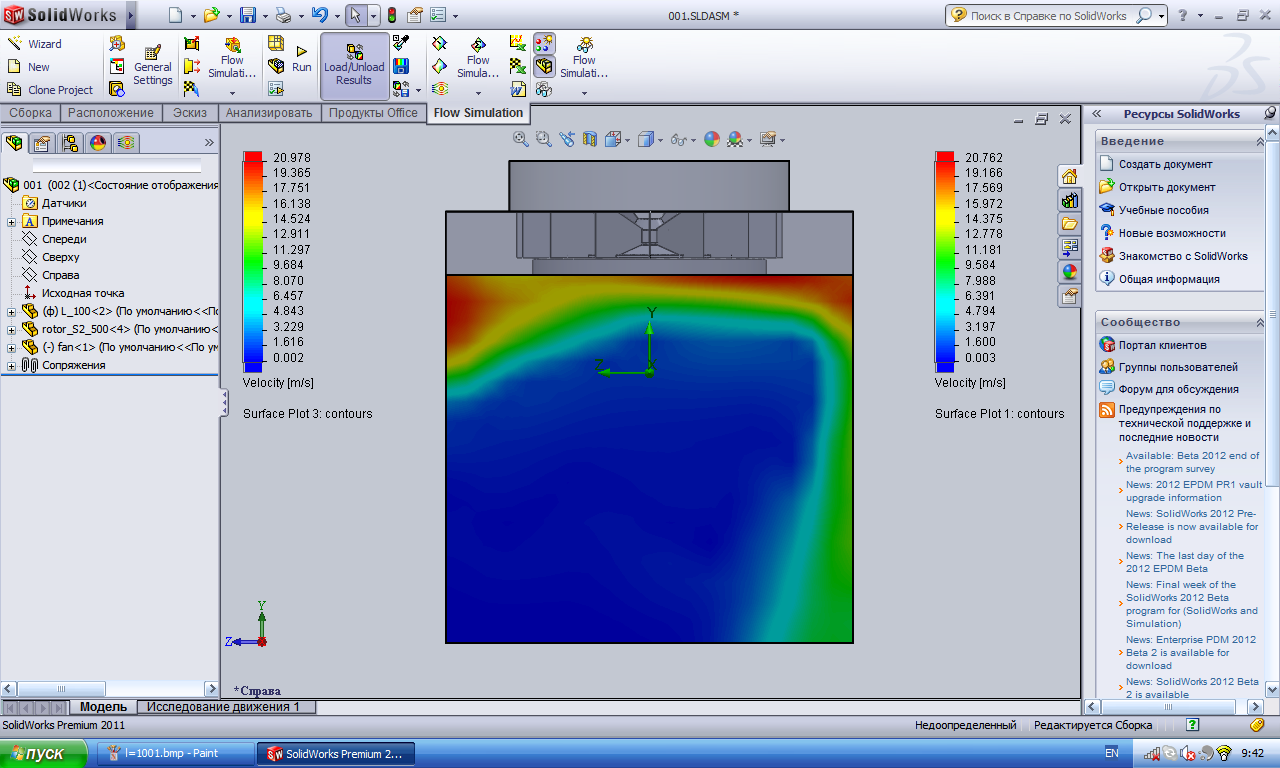This screenshot has height=768, width=1280.
Task: Collapse the Введение section in resources panel
Action: (1259, 142)
